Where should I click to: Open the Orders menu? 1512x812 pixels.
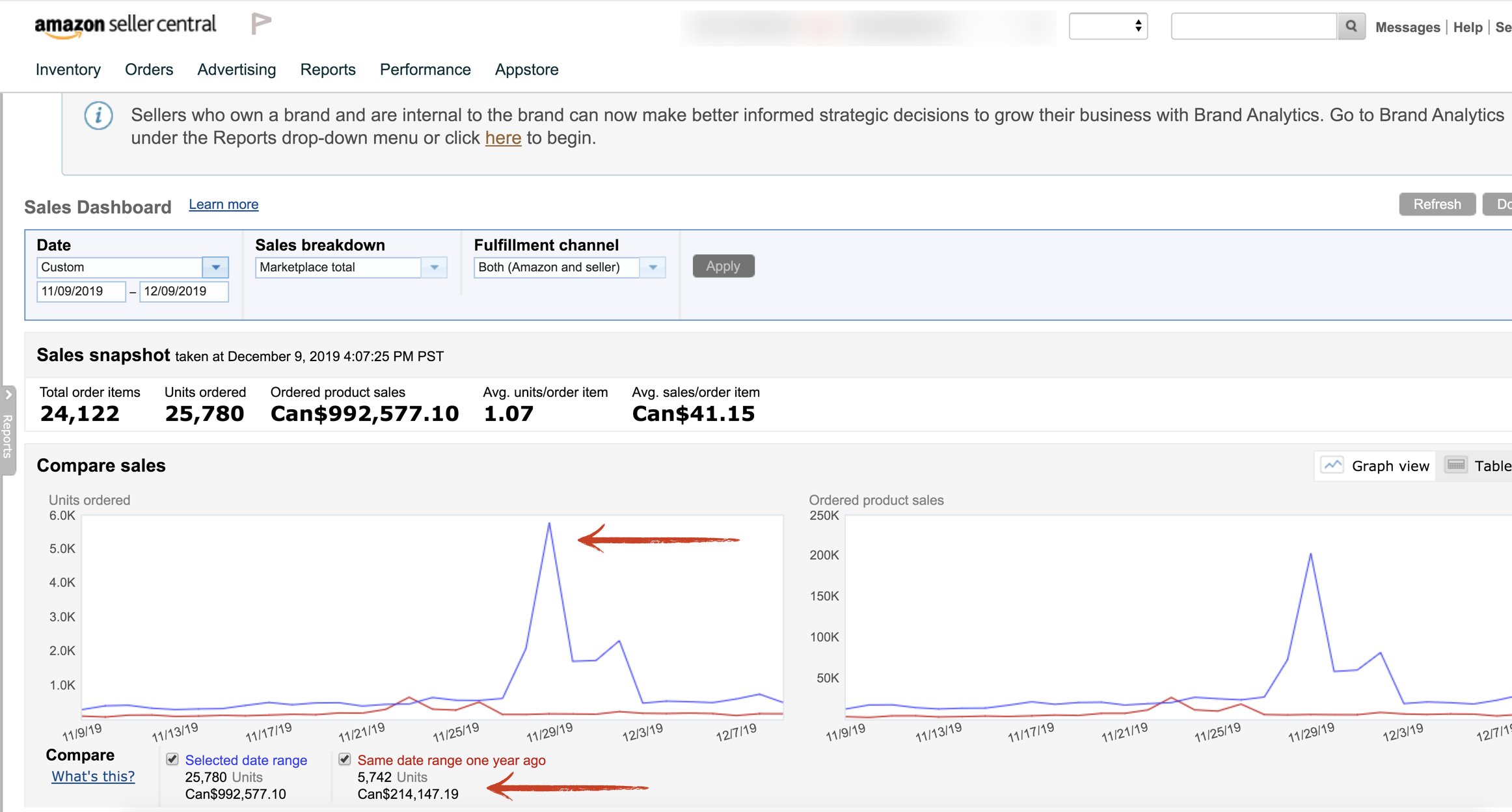(x=149, y=70)
